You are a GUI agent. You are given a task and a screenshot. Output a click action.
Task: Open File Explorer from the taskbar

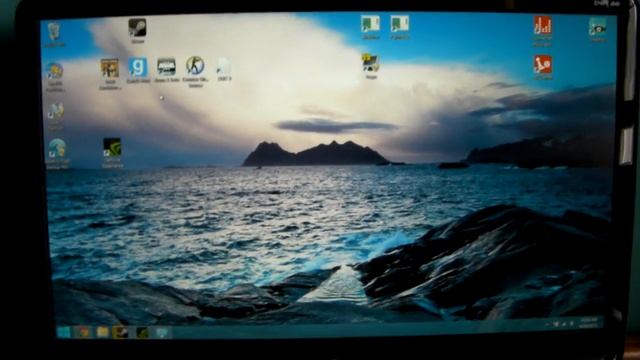102,332
